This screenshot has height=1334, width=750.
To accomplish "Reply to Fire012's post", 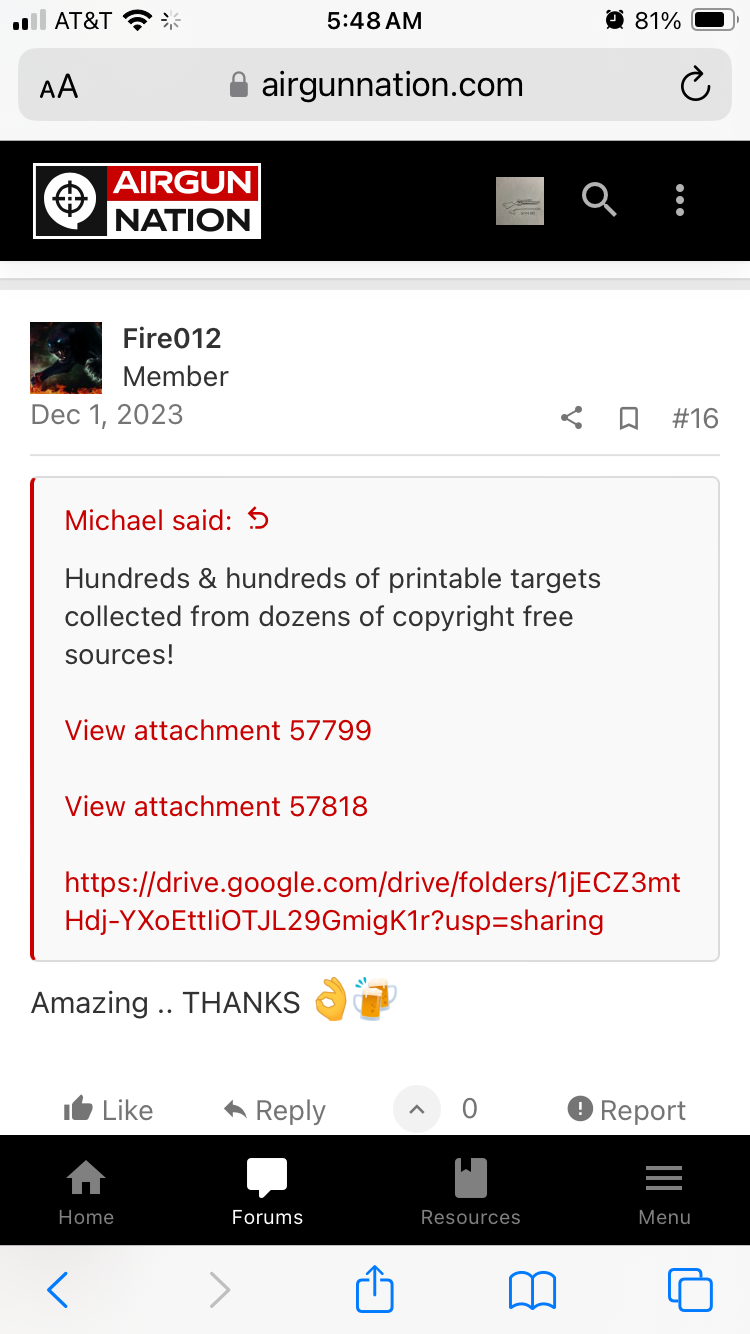I will coord(275,1110).
